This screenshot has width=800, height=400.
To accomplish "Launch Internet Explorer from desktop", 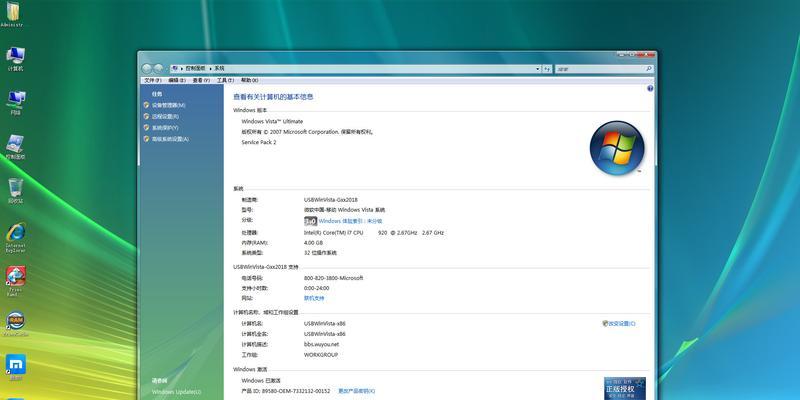I will (x=15, y=237).
